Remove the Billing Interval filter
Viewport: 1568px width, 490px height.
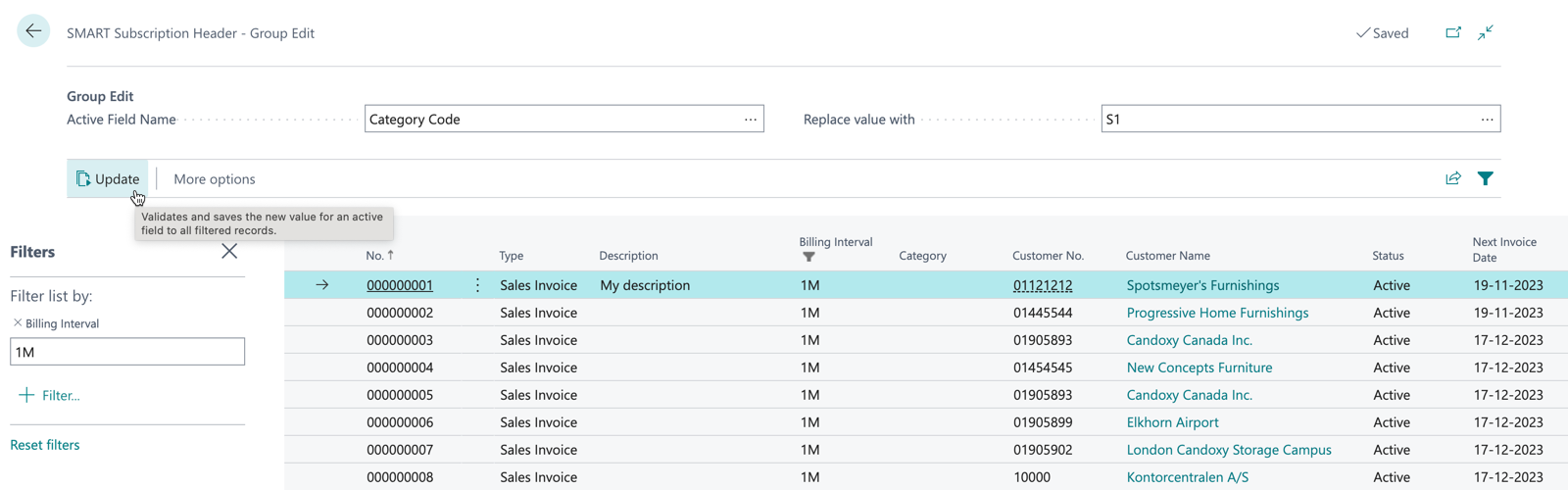pyautogui.click(x=18, y=322)
